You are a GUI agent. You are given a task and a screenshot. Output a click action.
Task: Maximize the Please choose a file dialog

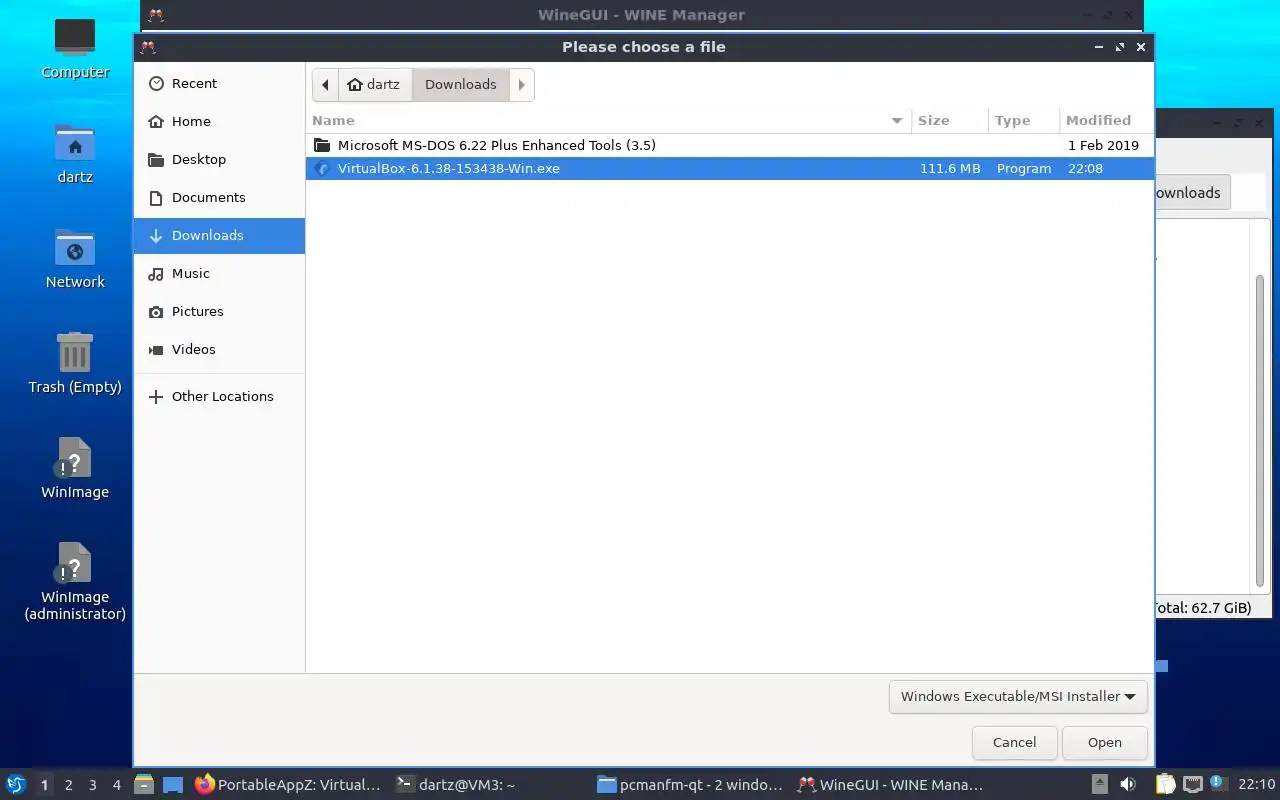click(x=1120, y=47)
